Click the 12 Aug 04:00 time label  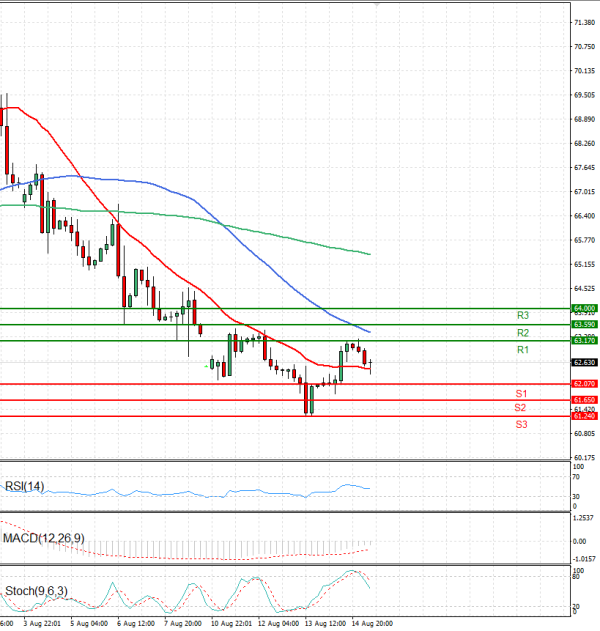tap(278, 623)
